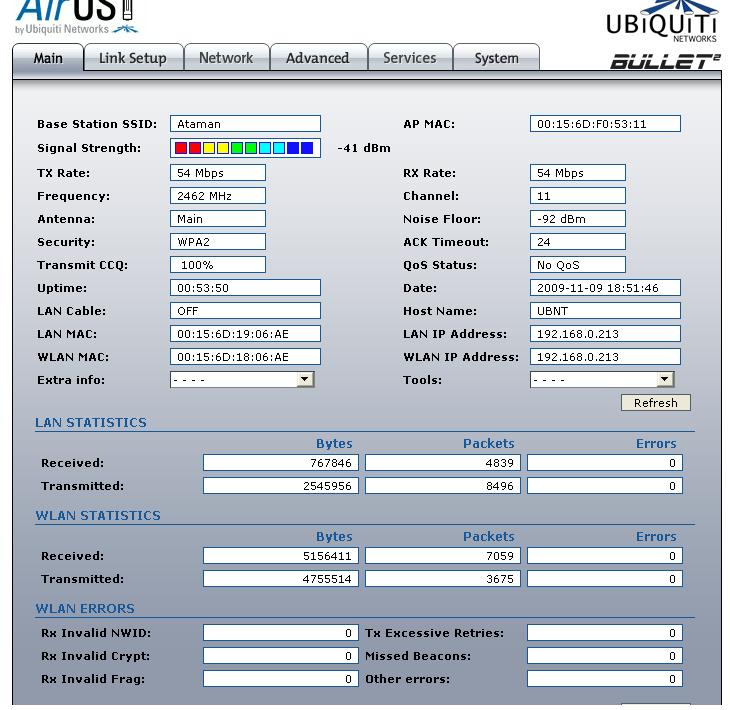Screen dimensions: 730x710
Task: Click LAN Transmitted bytes 2545956
Action: [281, 486]
